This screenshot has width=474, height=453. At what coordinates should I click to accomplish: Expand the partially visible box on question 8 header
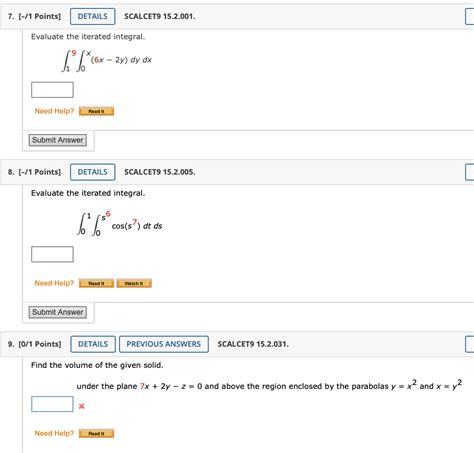pyautogui.click(x=470, y=172)
